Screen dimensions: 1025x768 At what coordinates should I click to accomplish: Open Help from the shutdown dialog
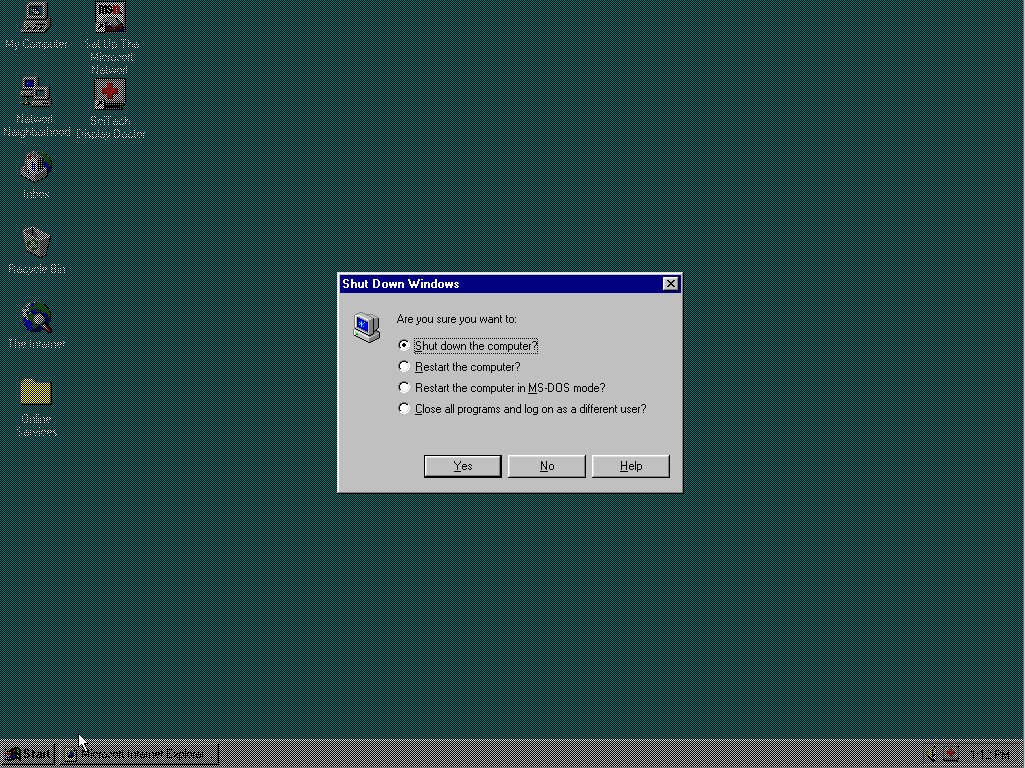(630, 466)
